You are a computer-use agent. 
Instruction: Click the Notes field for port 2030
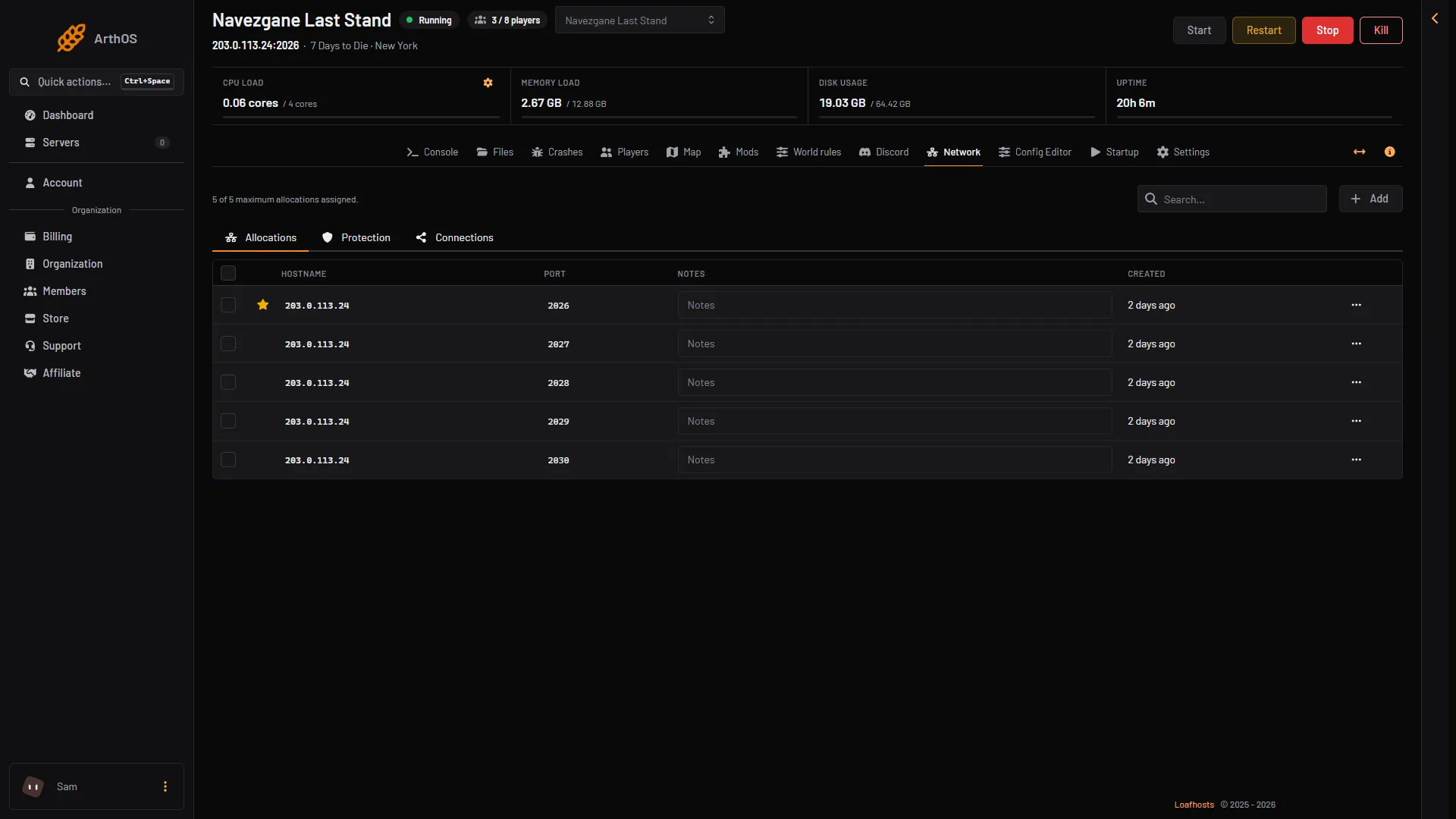[x=895, y=460]
